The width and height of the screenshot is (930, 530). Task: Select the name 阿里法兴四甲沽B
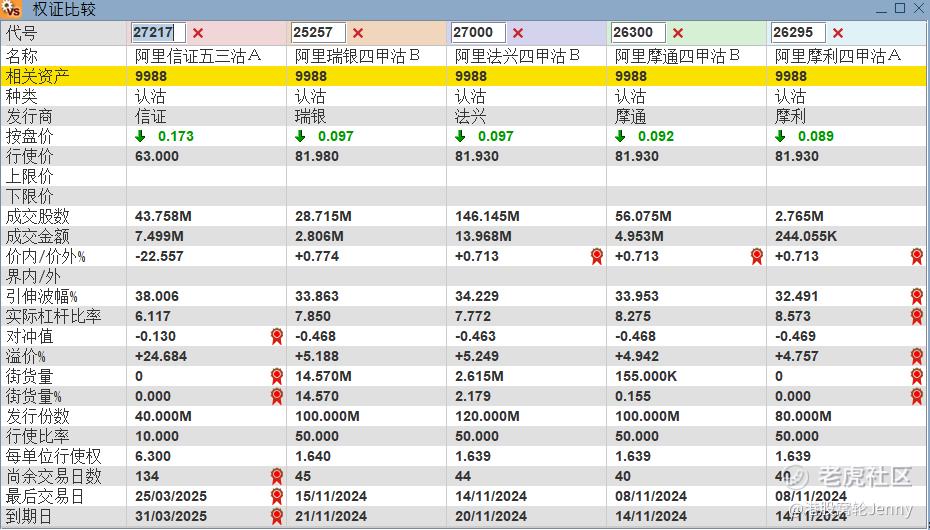click(518, 56)
